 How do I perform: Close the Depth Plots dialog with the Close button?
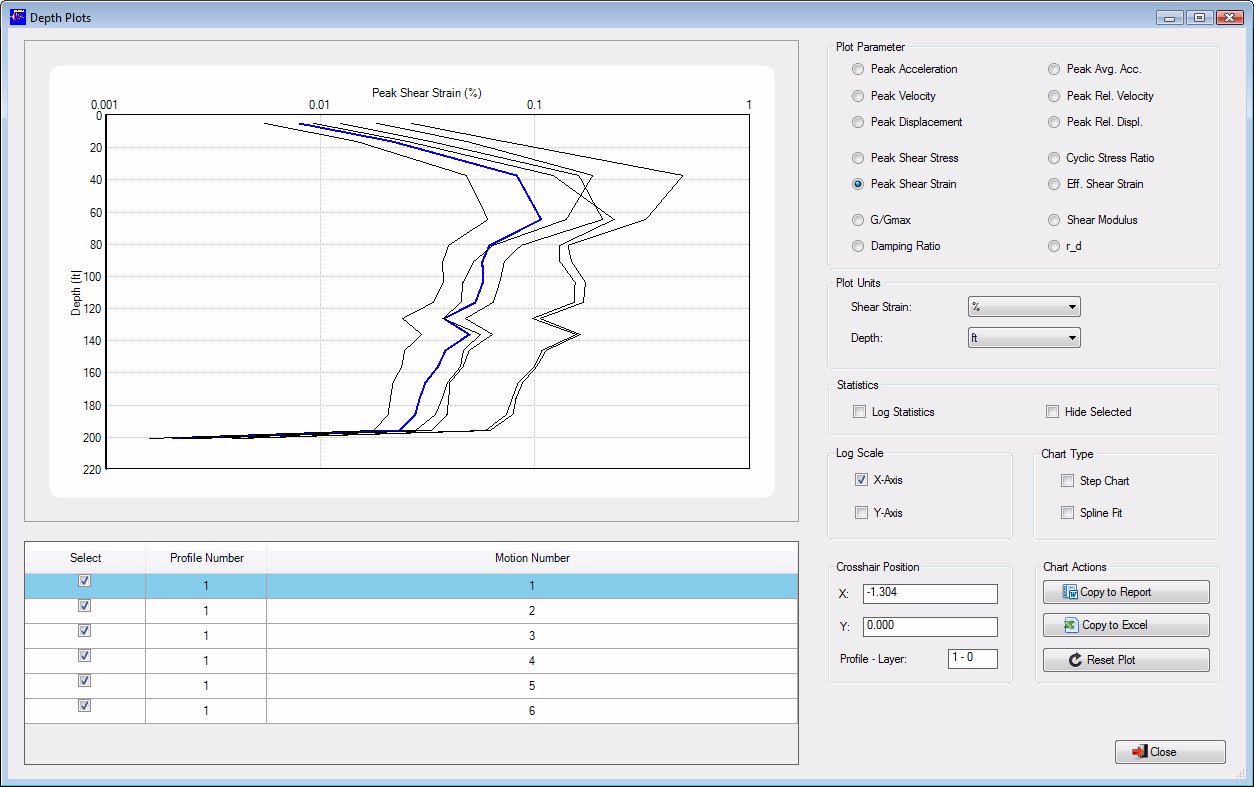[1170, 752]
